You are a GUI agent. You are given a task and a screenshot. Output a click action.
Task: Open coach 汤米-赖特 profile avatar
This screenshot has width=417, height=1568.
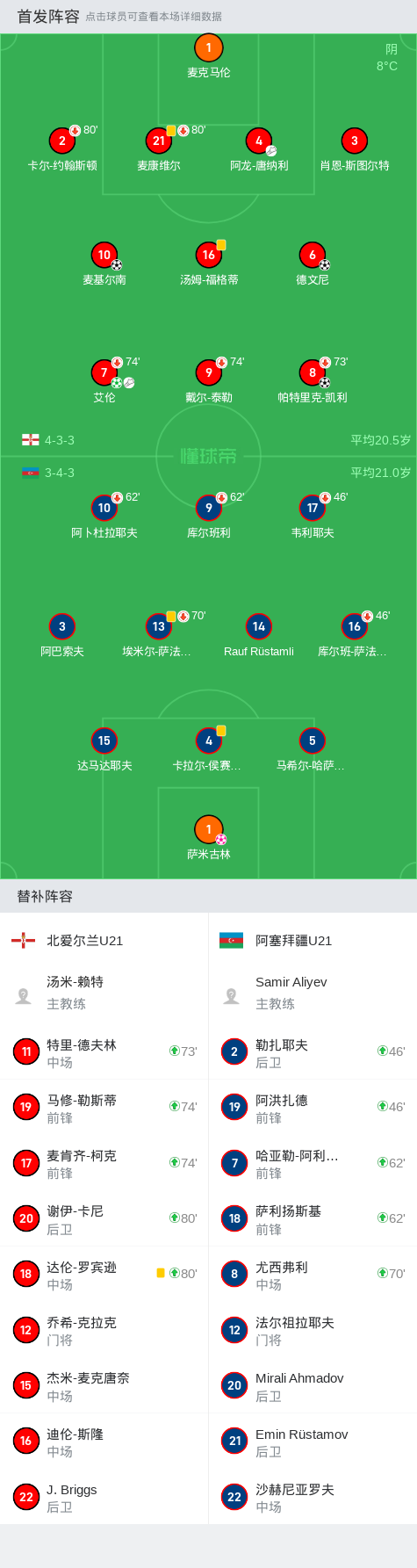pyautogui.click(x=24, y=995)
